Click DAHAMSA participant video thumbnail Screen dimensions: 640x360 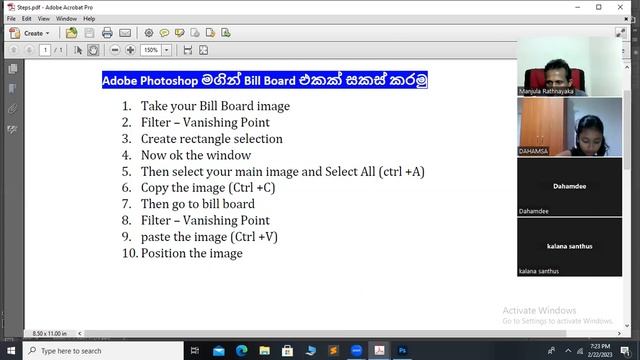tap(569, 127)
